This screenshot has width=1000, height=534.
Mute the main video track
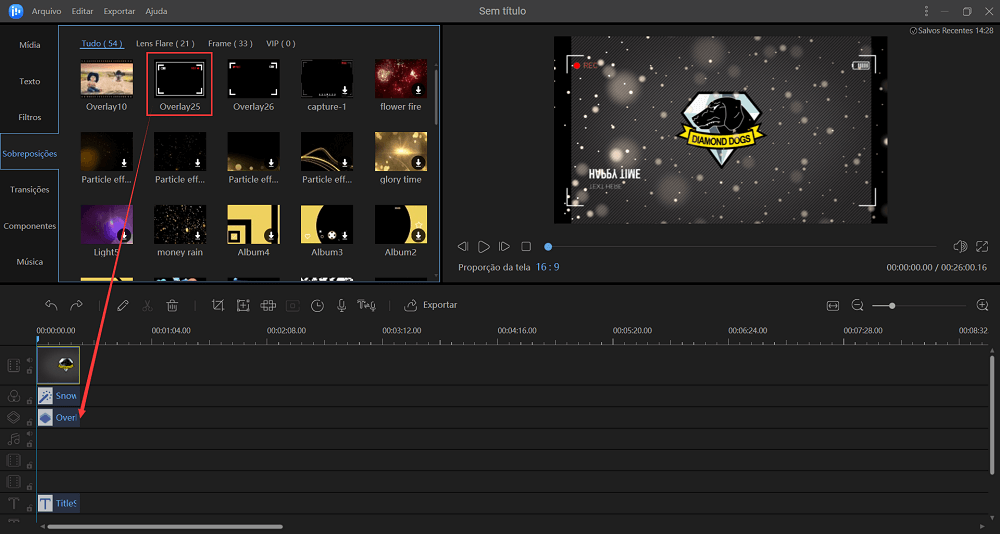point(29,360)
